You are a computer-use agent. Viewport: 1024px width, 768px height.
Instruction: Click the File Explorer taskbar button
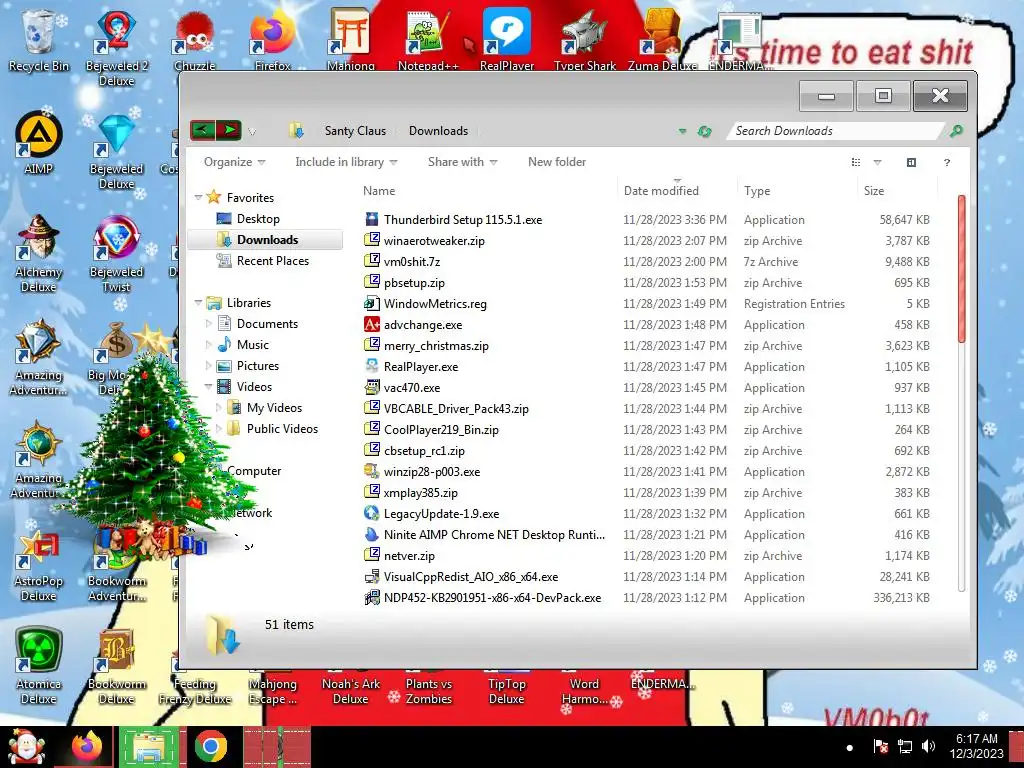coord(149,746)
